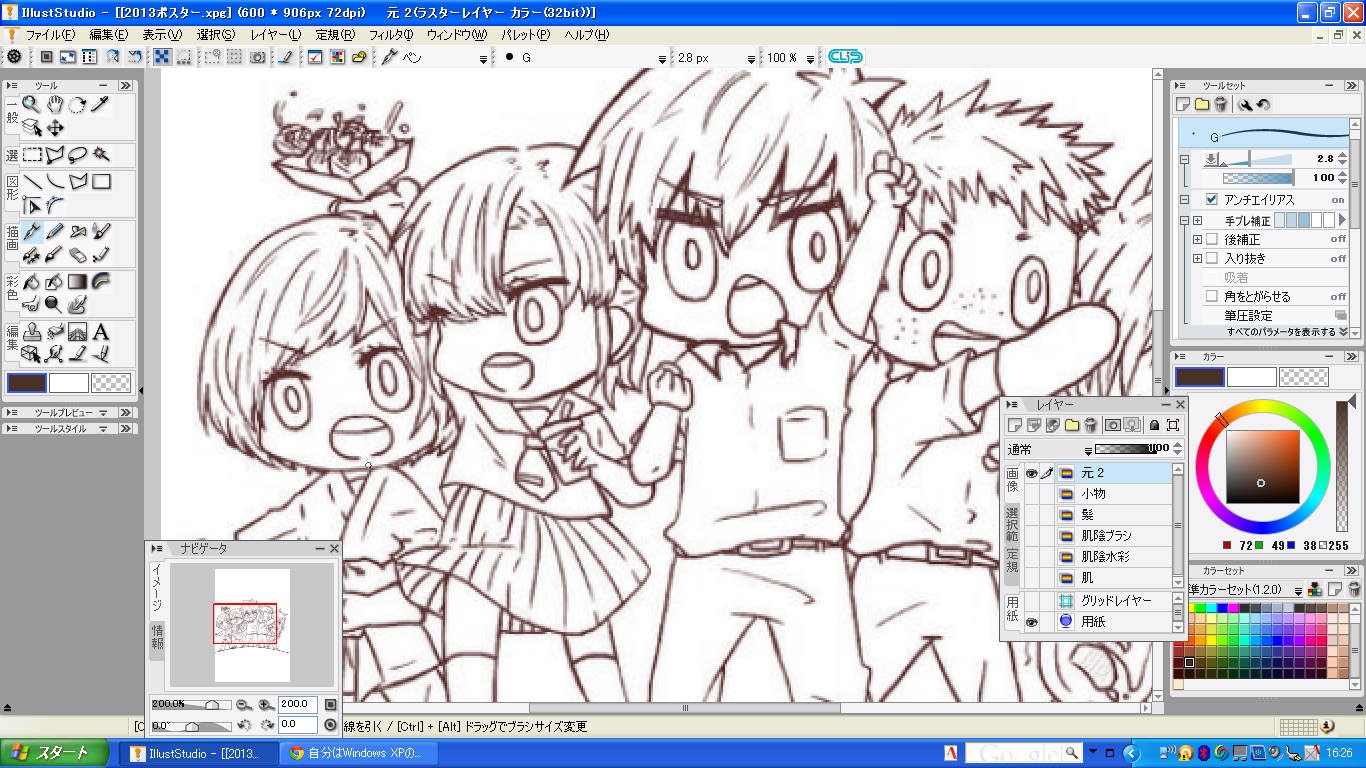
Task: Open the 筆圧設定 pressure settings button
Action: tap(1340, 316)
